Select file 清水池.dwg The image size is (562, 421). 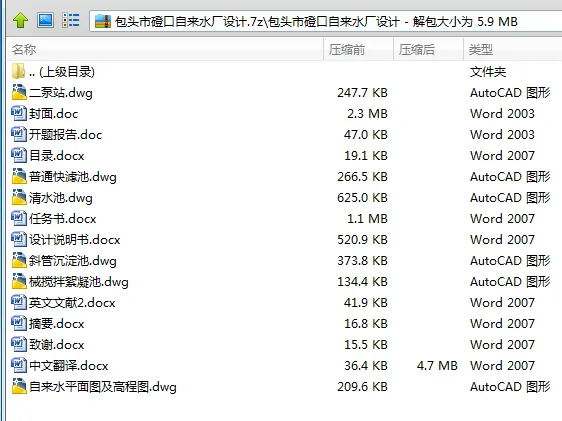click(61, 198)
